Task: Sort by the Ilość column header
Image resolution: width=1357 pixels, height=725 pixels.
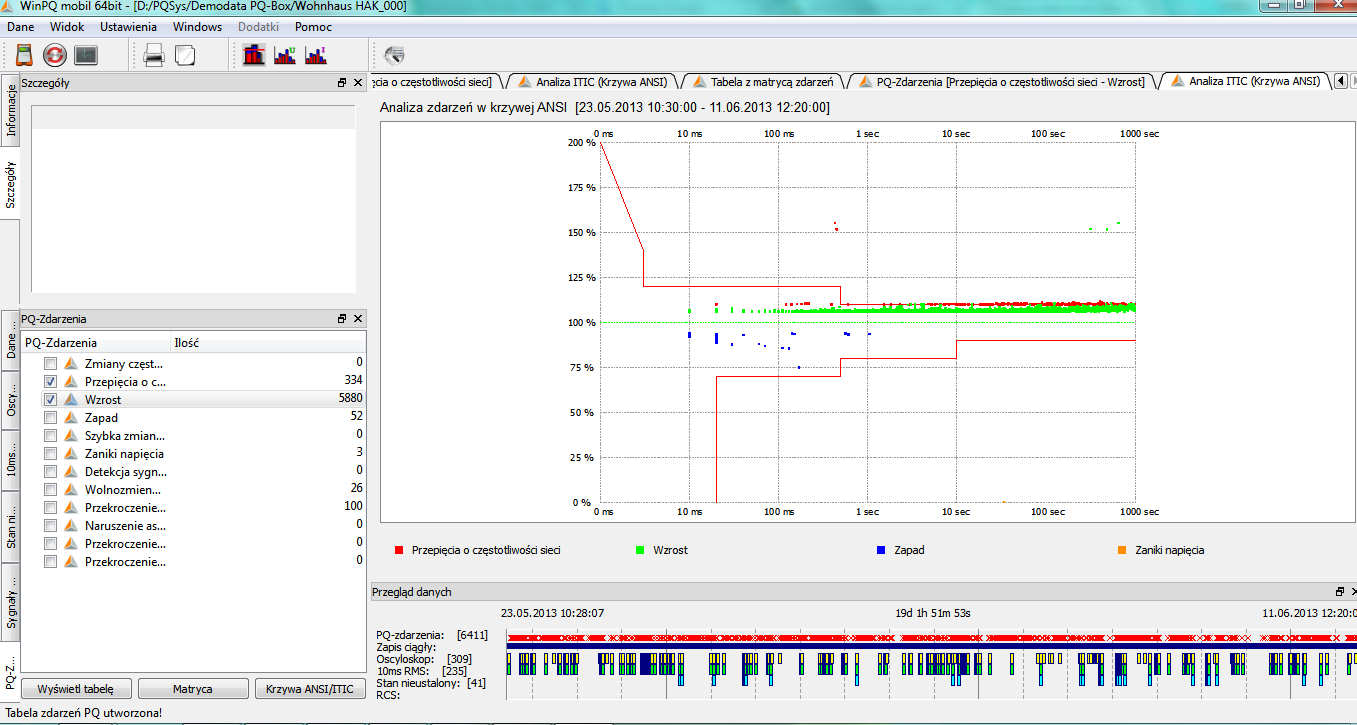Action: (267, 342)
